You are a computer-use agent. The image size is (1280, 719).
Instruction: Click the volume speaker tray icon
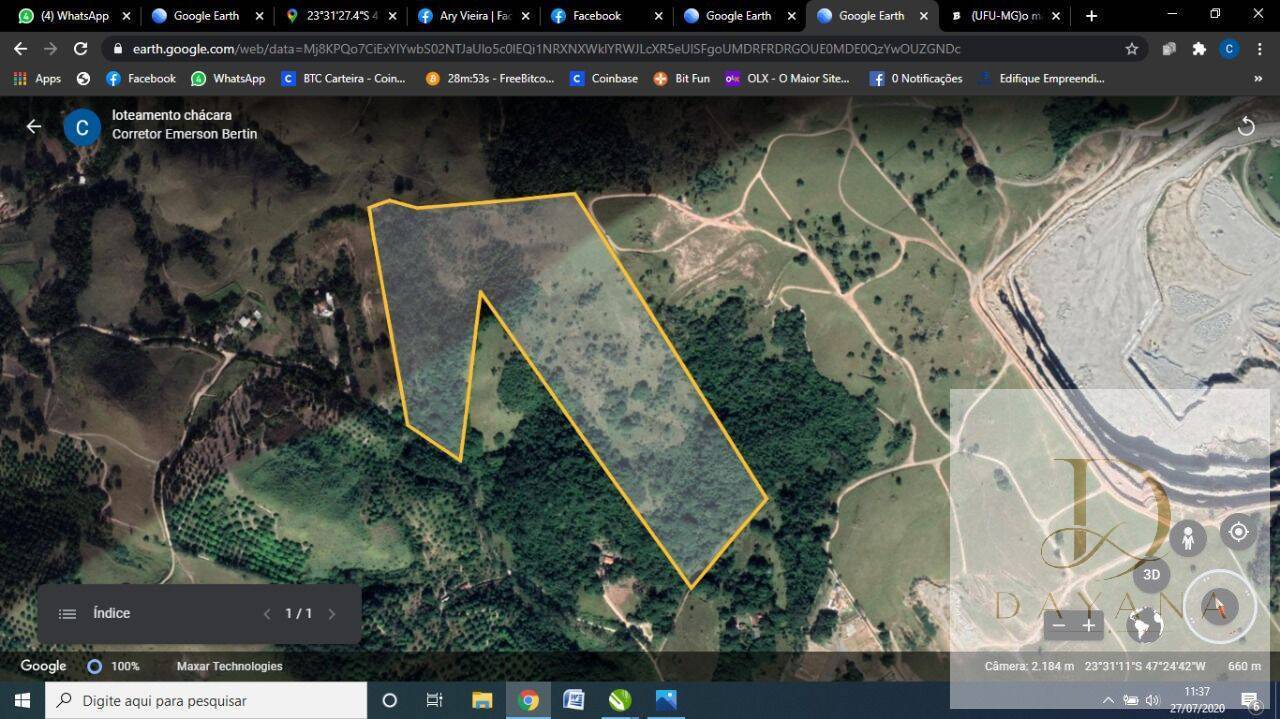[x=1152, y=700]
